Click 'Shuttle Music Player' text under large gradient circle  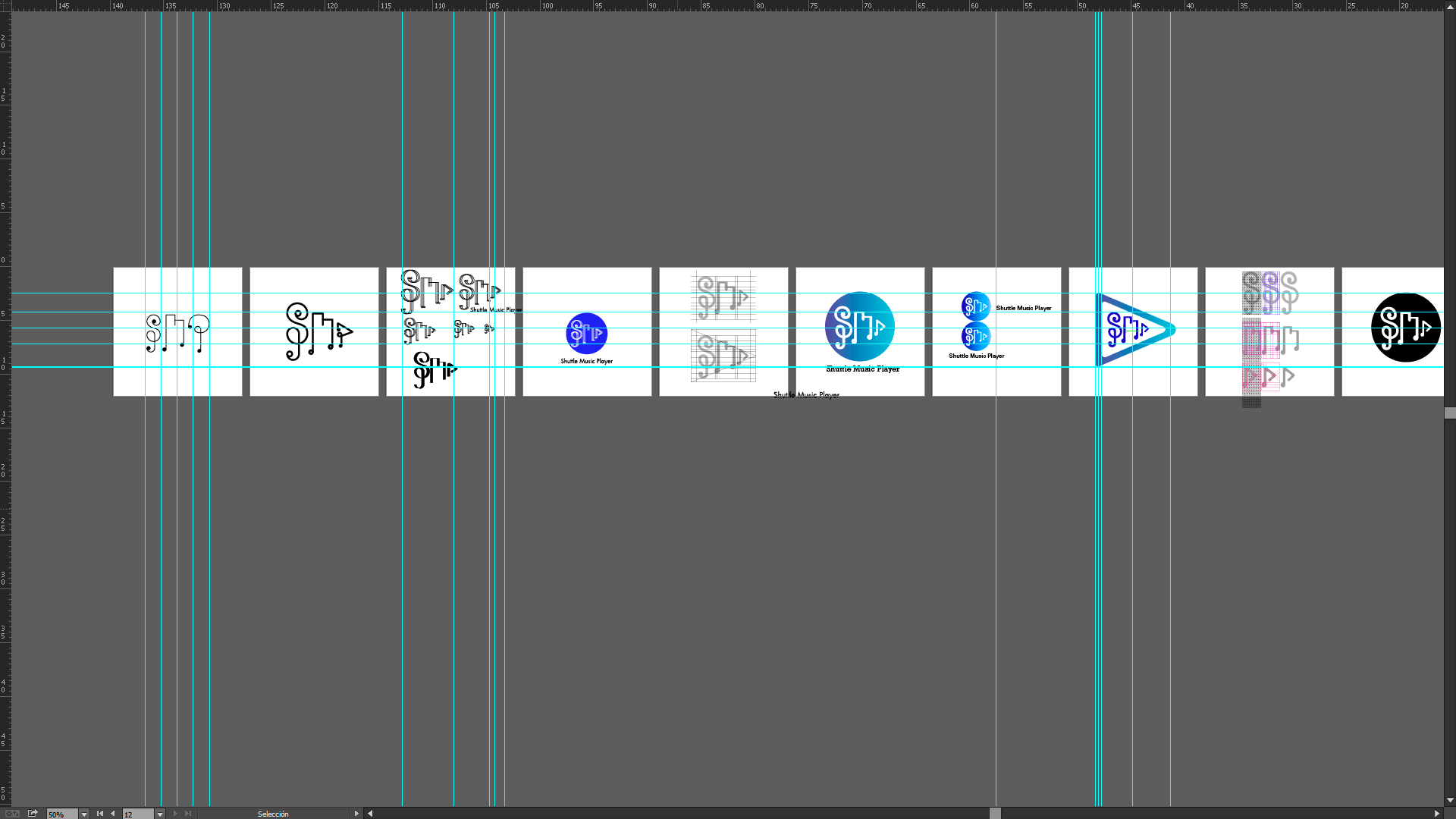[x=862, y=369]
